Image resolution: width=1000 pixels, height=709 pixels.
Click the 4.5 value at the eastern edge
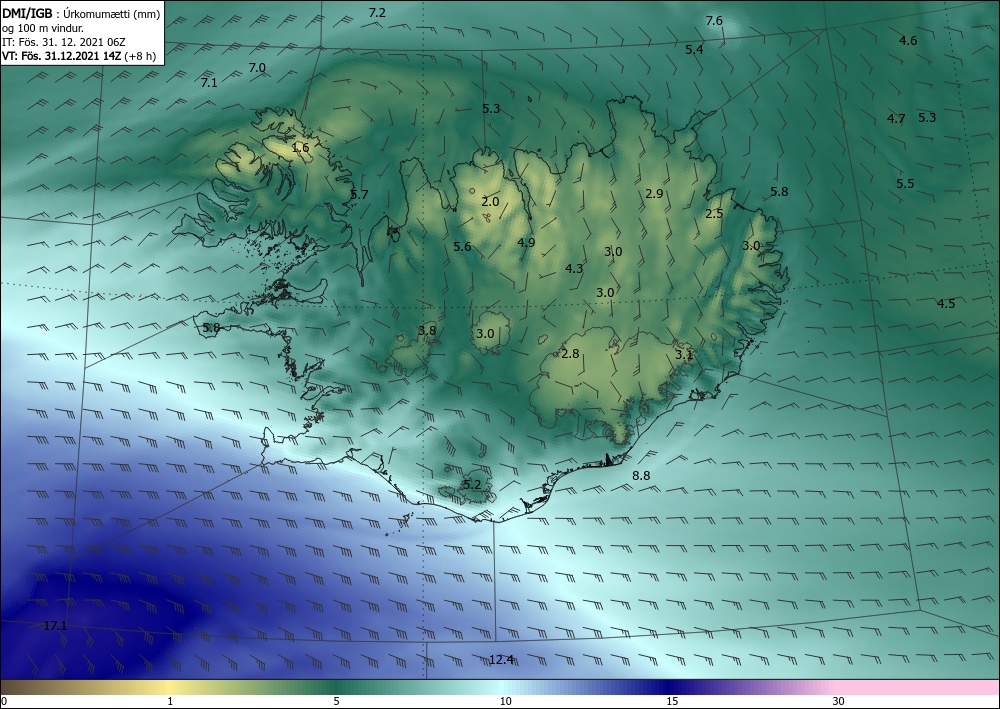coord(946,303)
